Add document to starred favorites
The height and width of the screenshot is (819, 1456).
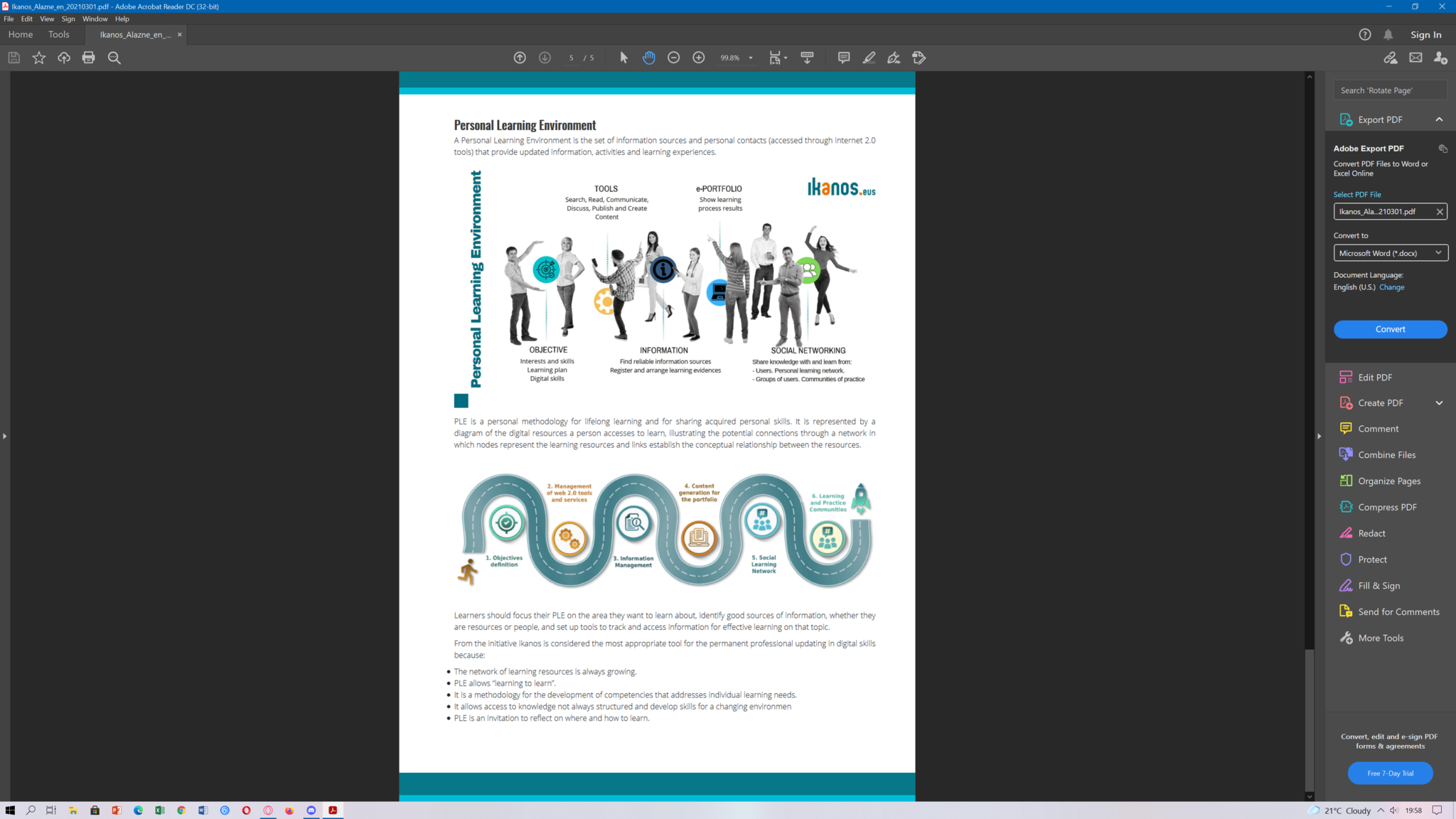coord(39,58)
